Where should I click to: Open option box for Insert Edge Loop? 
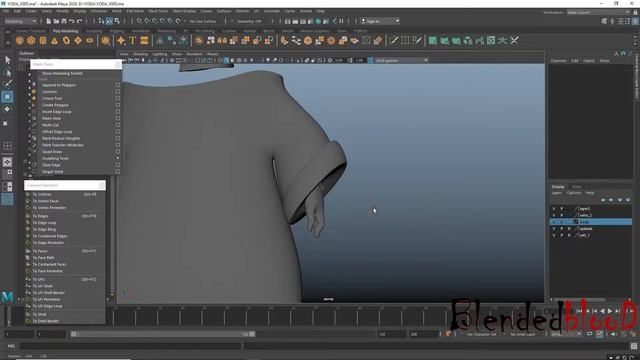tap(118, 111)
